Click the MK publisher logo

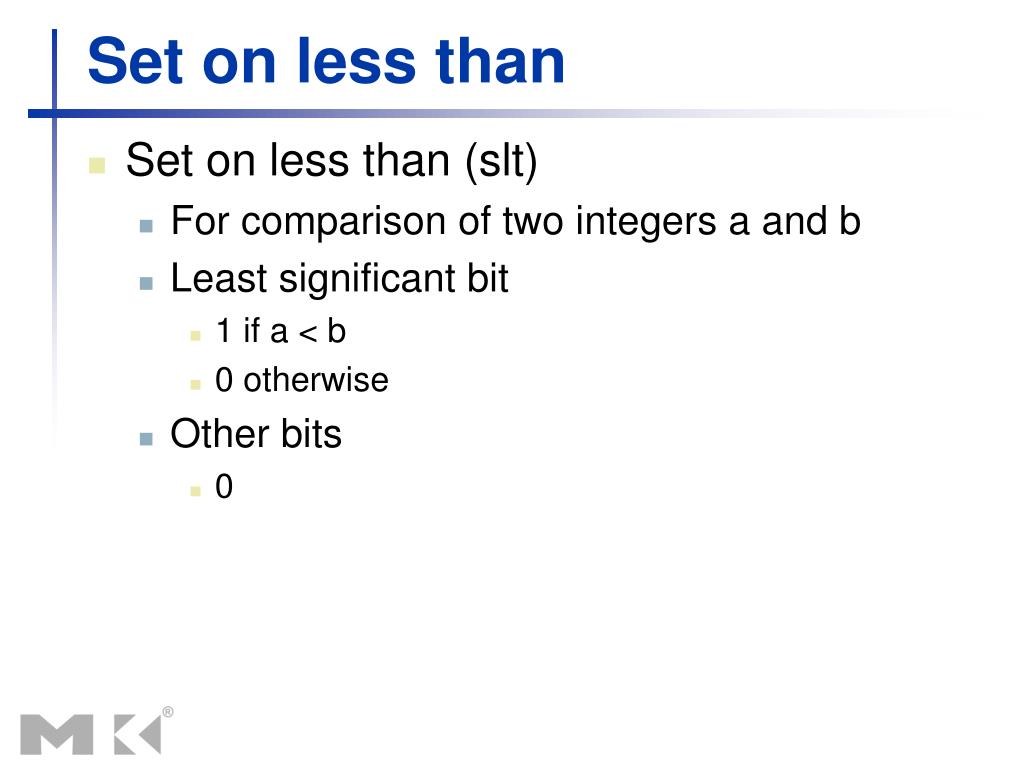tap(91, 735)
